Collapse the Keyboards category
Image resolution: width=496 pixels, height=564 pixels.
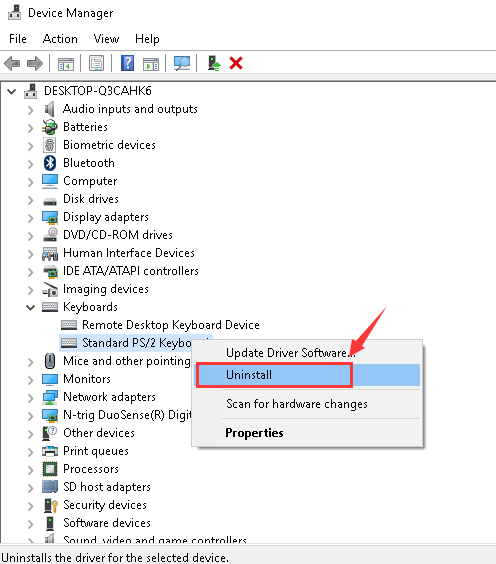(31, 307)
